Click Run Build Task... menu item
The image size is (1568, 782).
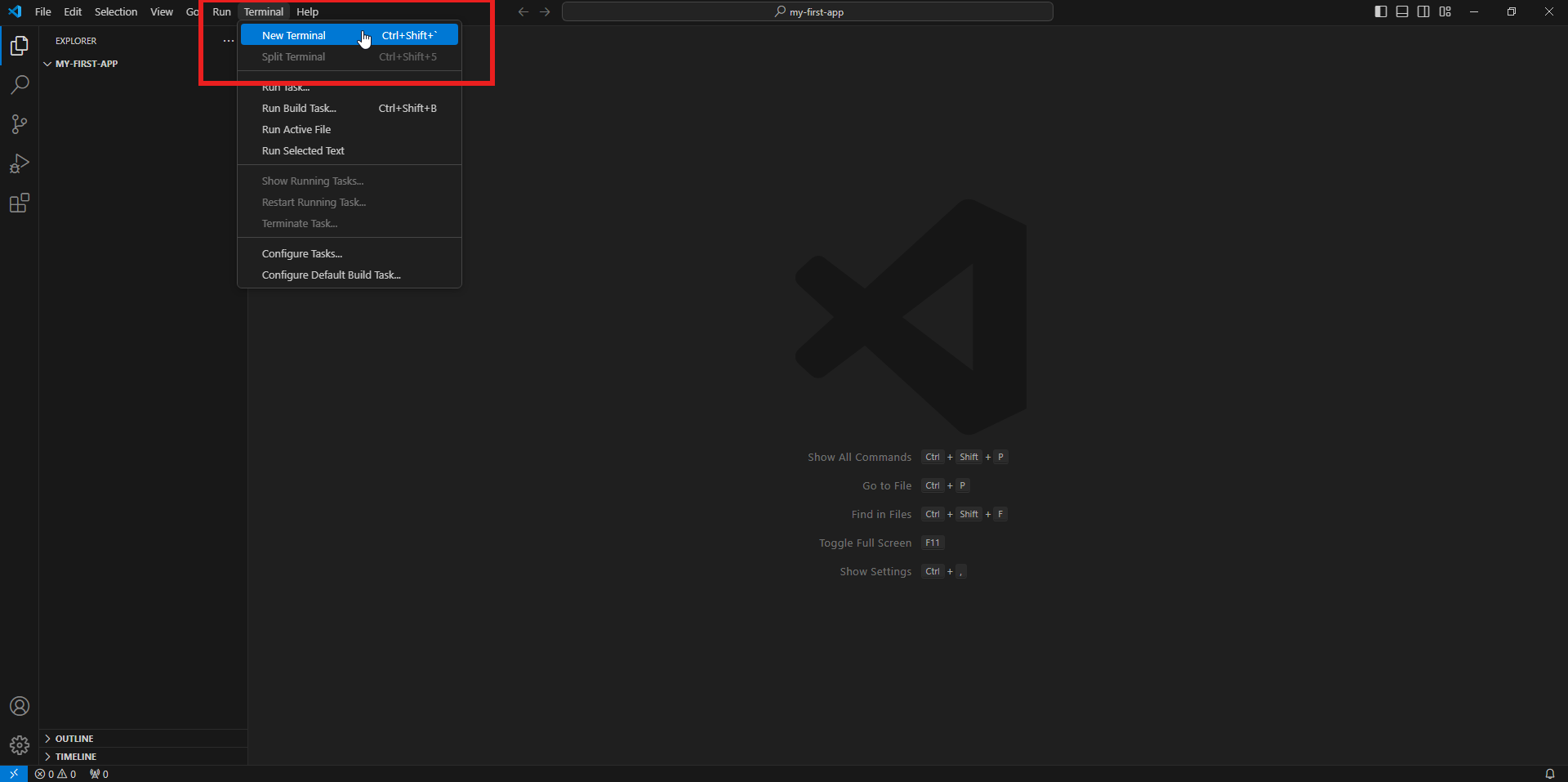tap(299, 109)
